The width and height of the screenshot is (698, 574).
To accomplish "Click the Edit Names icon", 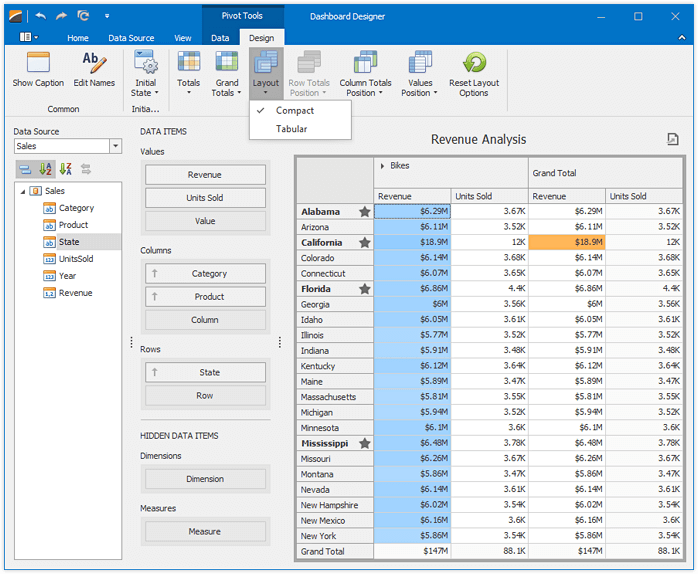I will click(x=94, y=63).
